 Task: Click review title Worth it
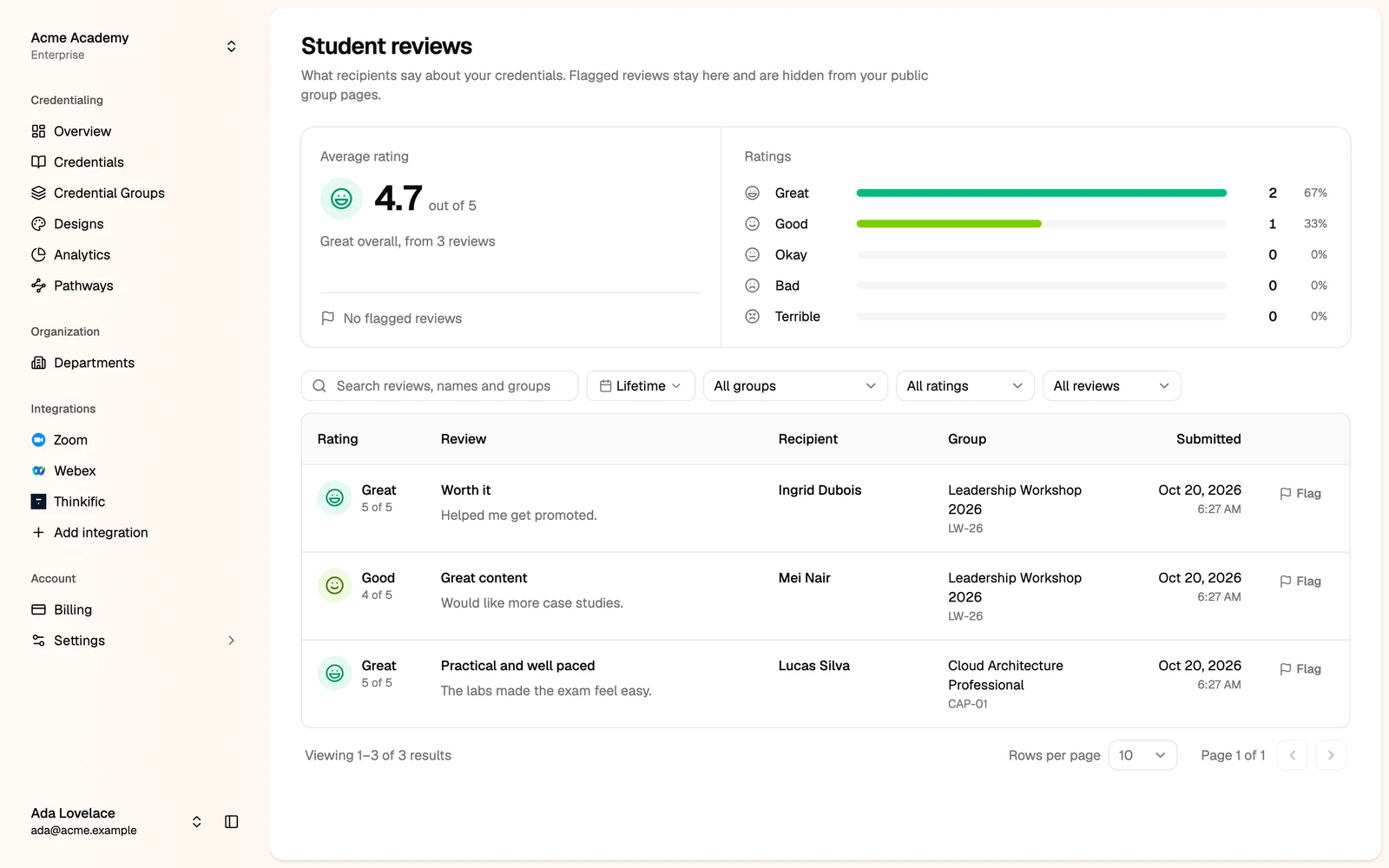point(466,490)
